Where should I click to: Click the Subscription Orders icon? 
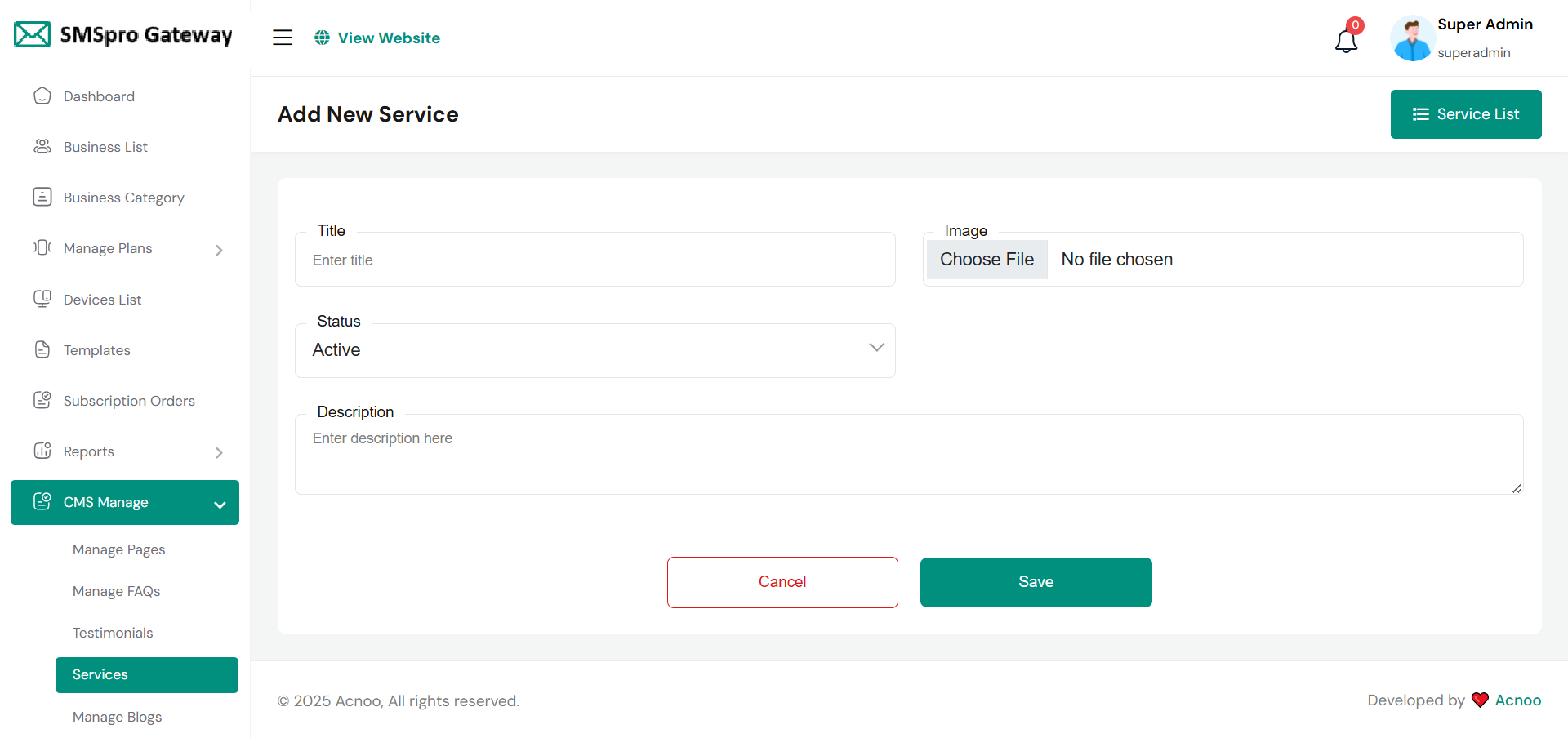(x=42, y=400)
